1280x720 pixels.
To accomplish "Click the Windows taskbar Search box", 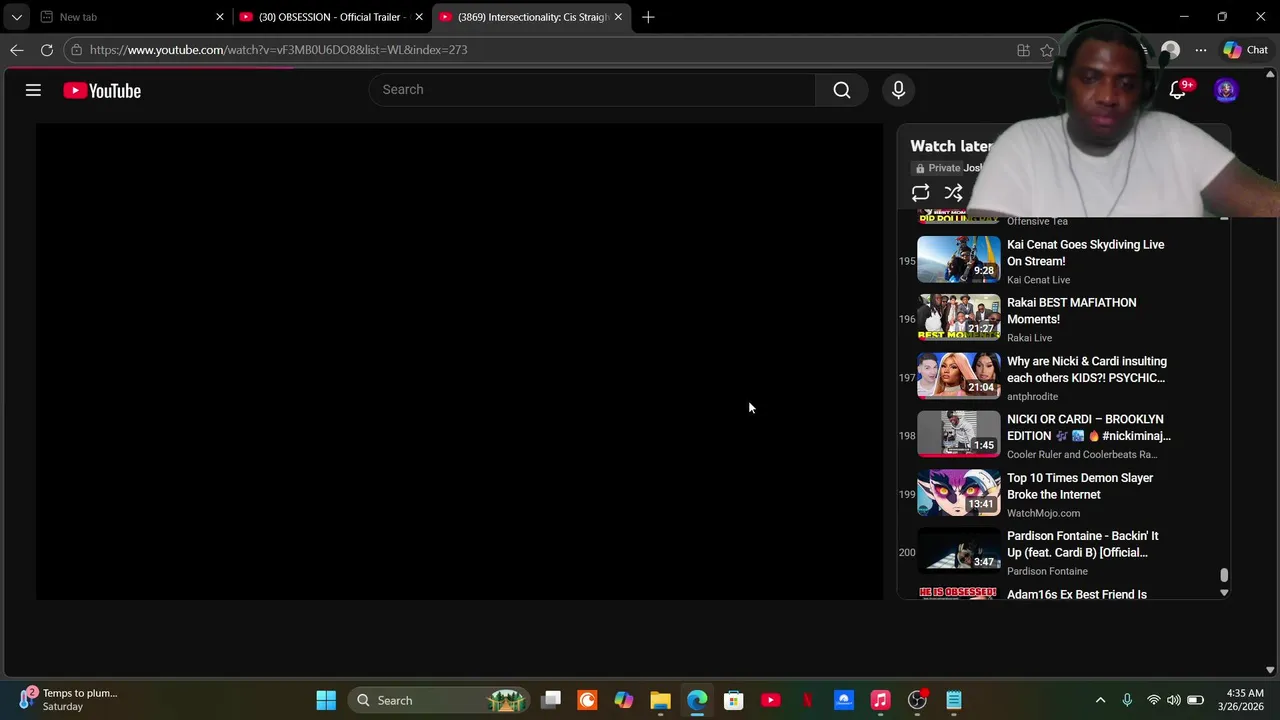I will point(440,700).
